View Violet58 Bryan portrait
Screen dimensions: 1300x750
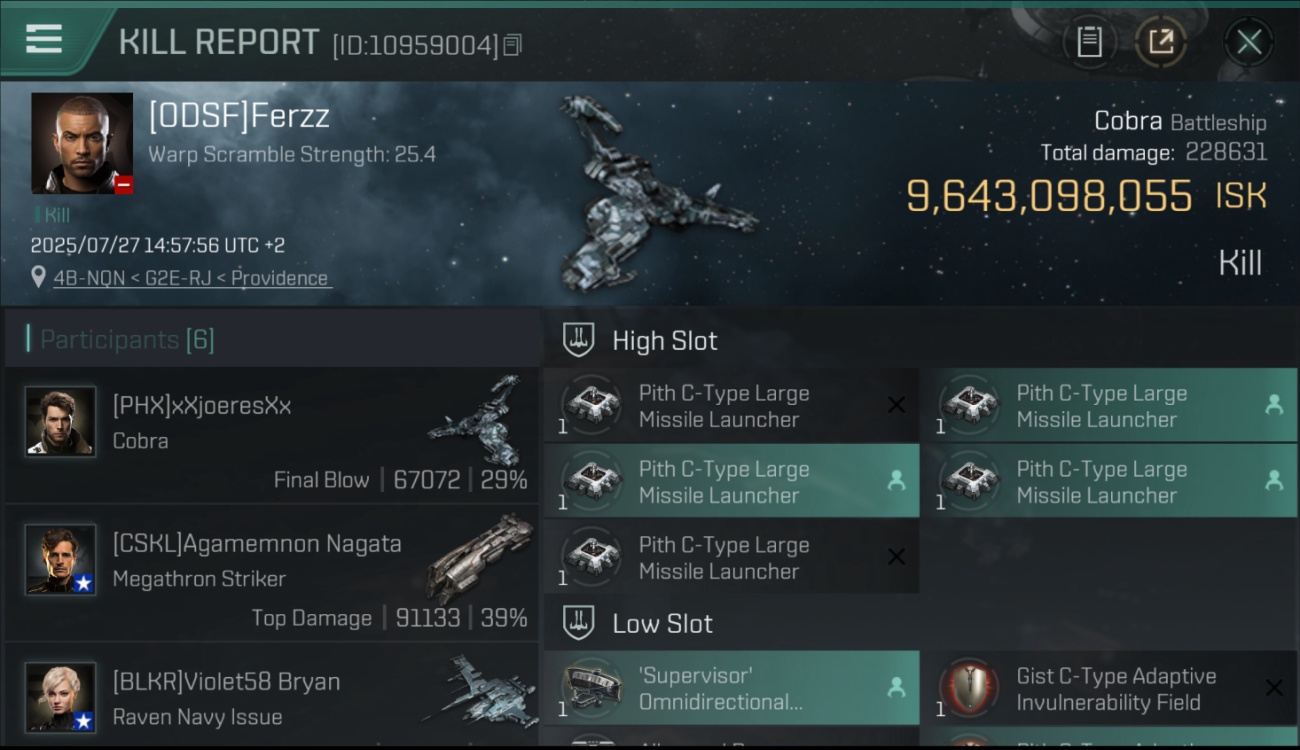coord(61,697)
